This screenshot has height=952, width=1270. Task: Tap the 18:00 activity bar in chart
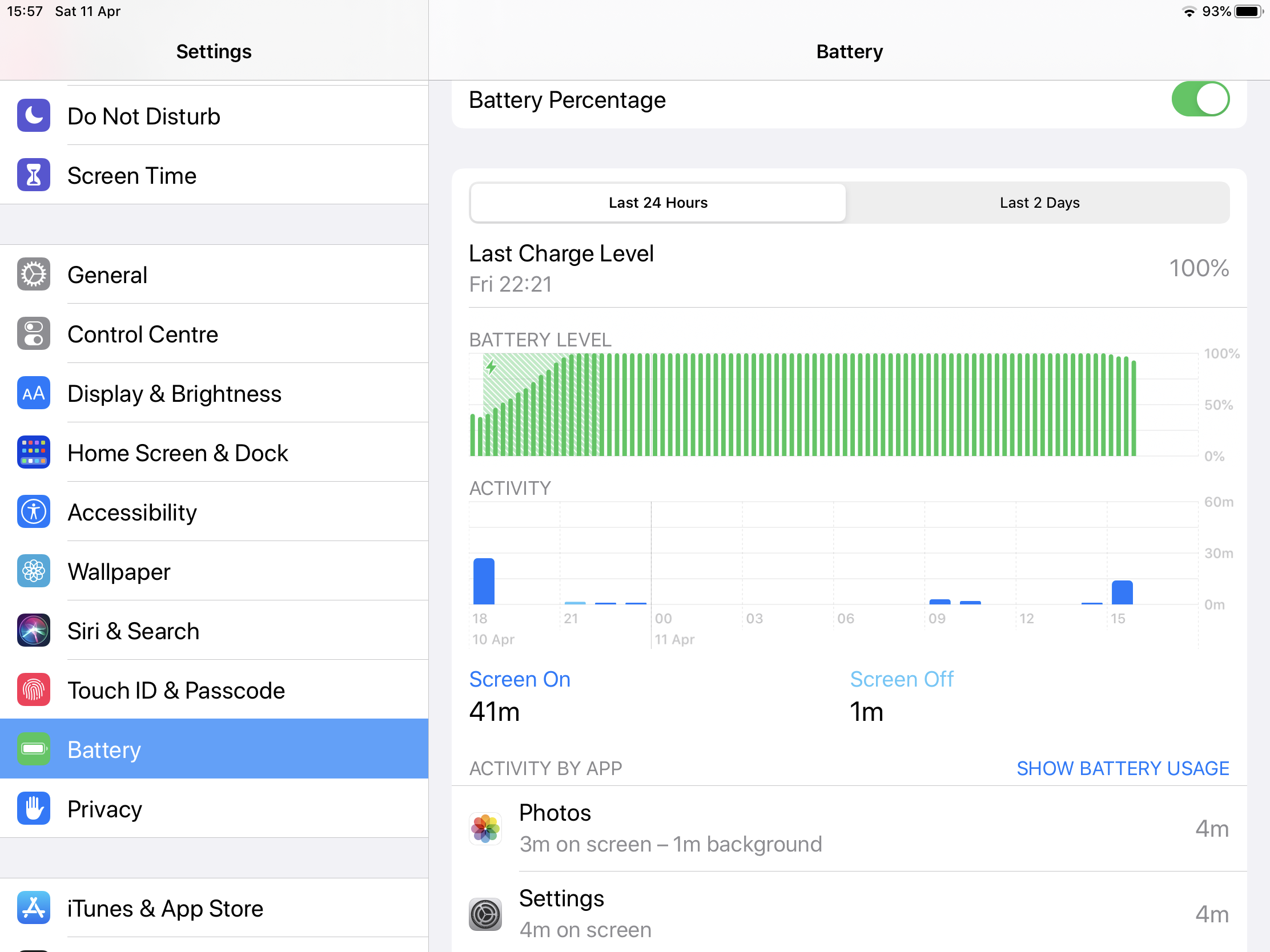click(x=484, y=581)
